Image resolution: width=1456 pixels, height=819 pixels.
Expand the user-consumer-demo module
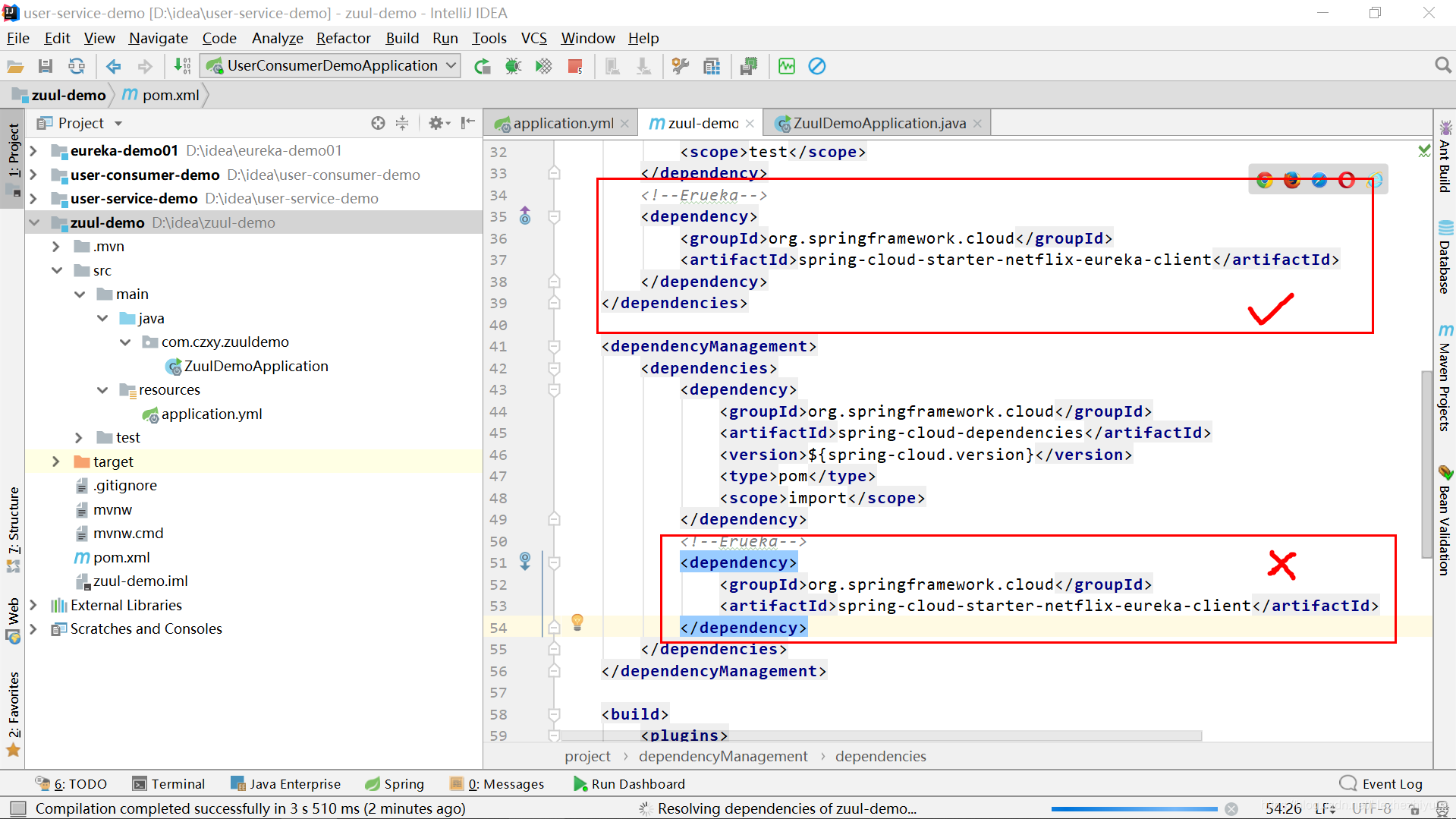point(34,175)
